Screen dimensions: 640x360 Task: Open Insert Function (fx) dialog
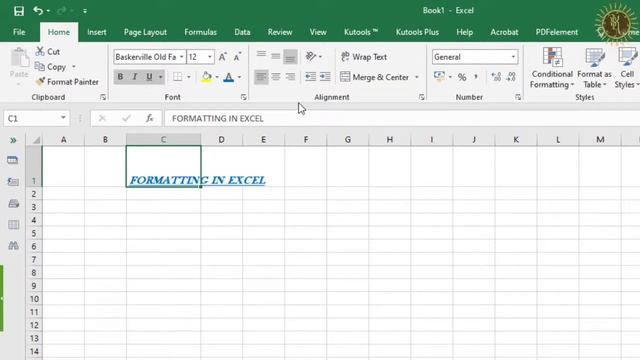tap(150, 118)
